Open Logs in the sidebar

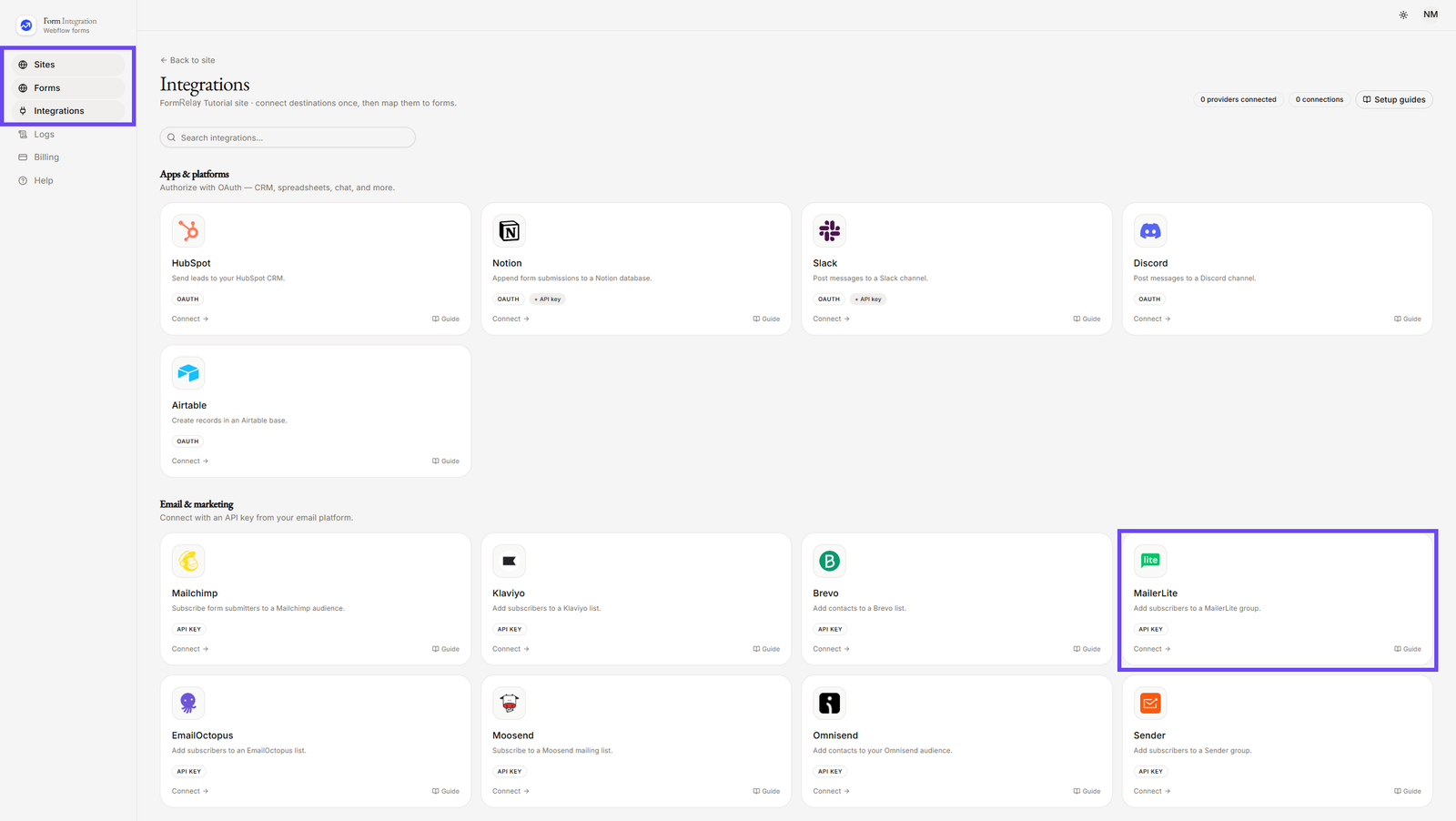coord(68,135)
